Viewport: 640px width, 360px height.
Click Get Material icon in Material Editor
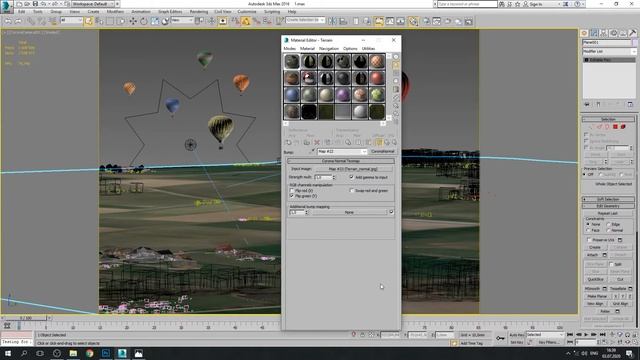[x=289, y=142]
